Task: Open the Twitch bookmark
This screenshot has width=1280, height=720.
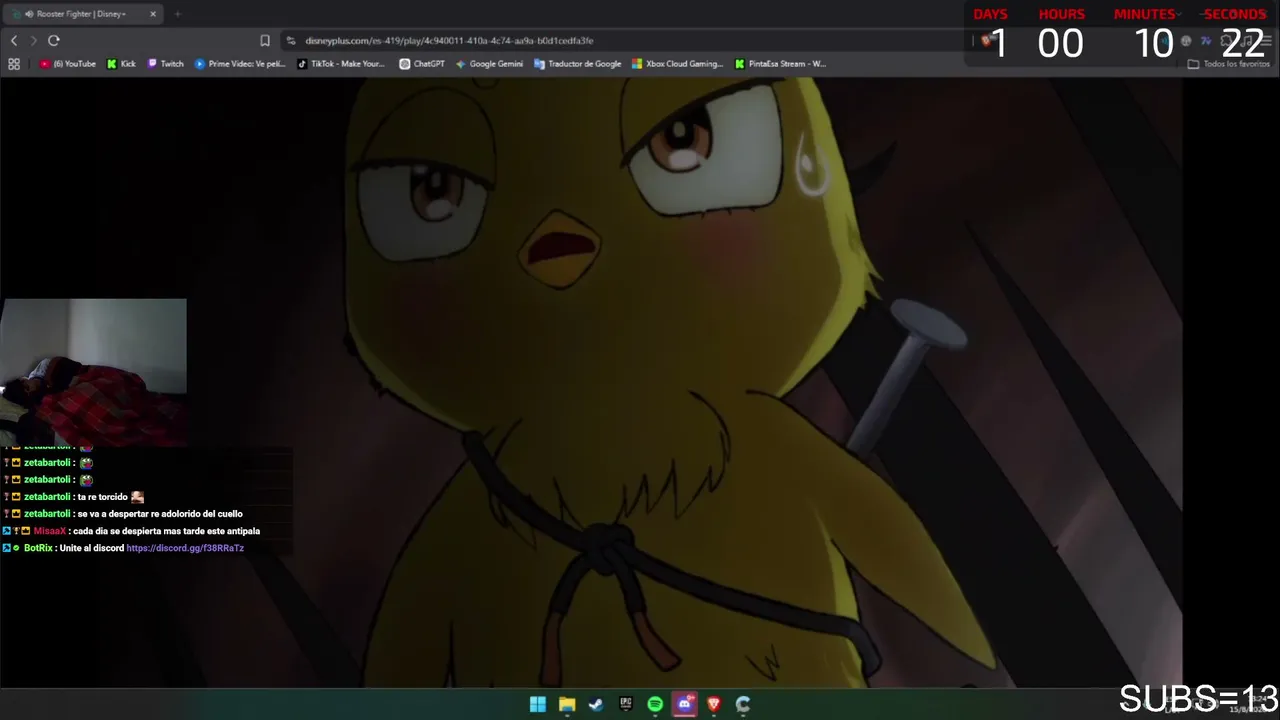Action: pos(166,64)
